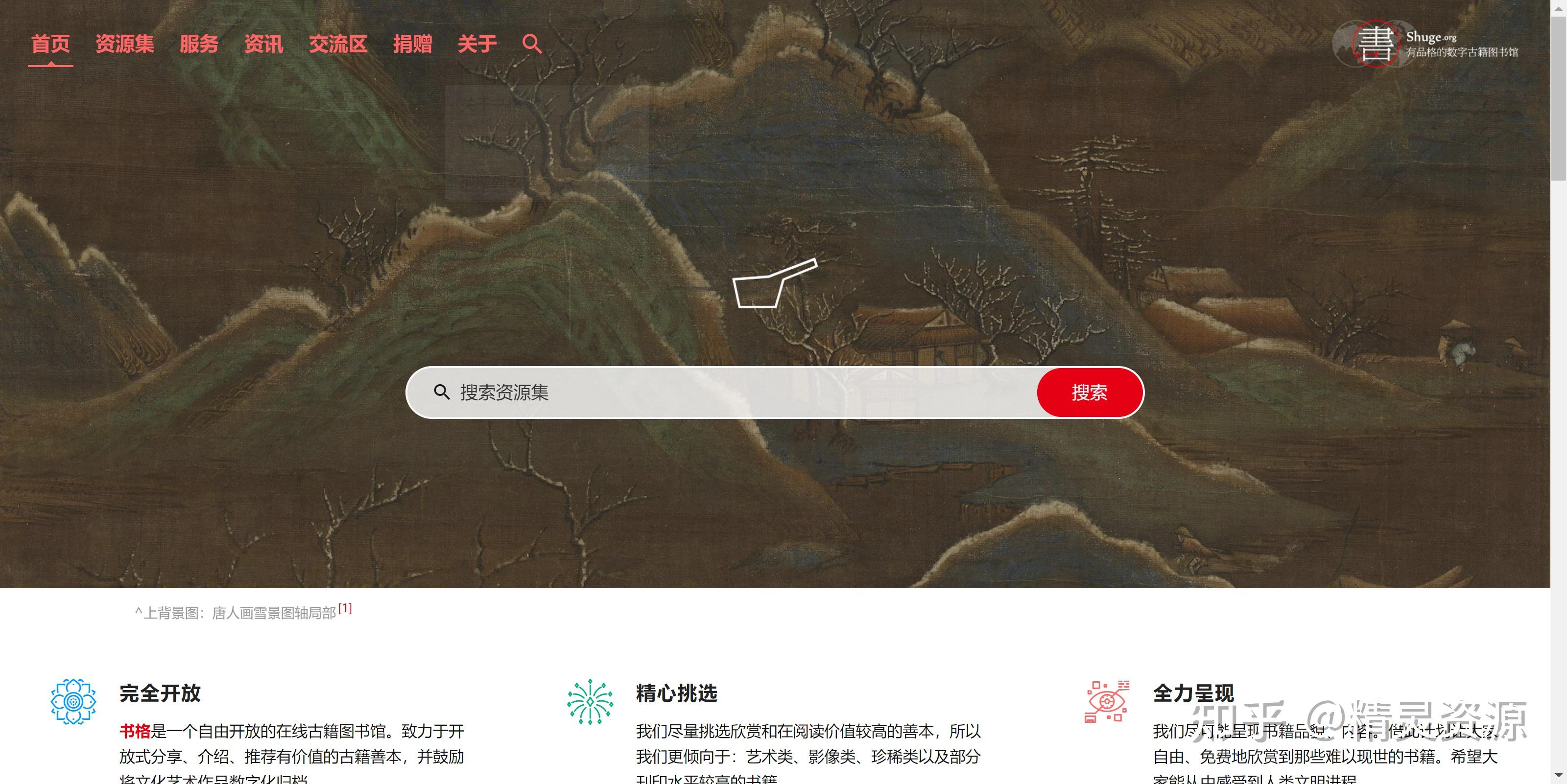The height and width of the screenshot is (784, 1567).
Task: Click the red eye icon beside 全力呈现
Action: pyautogui.click(x=1107, y=701)
